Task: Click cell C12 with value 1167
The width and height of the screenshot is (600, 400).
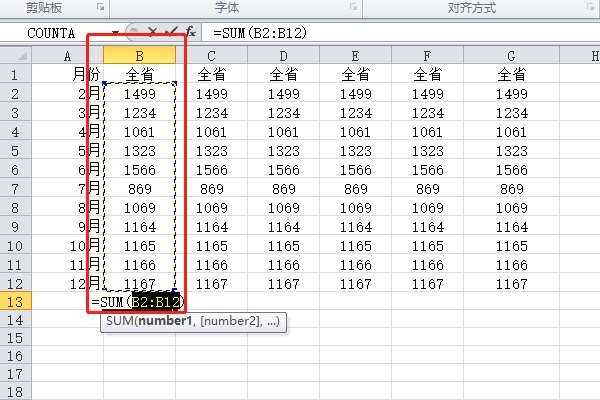Action: pyautogui.click(x=212, y=283)
